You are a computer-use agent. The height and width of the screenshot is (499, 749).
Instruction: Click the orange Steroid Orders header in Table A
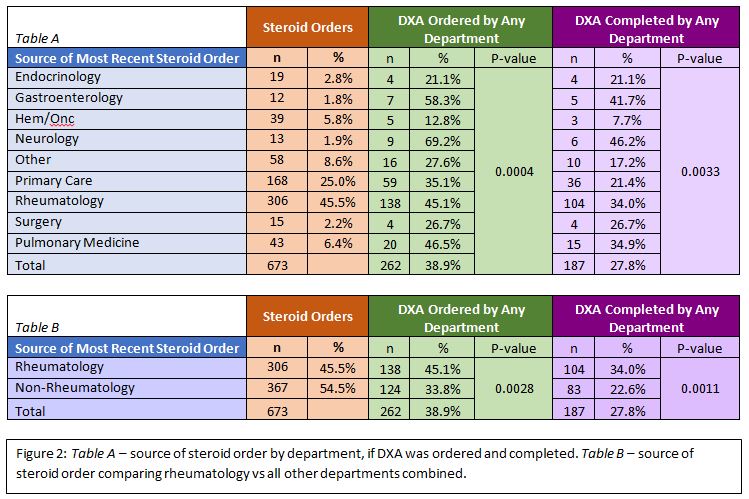click(x=306, y=29)
